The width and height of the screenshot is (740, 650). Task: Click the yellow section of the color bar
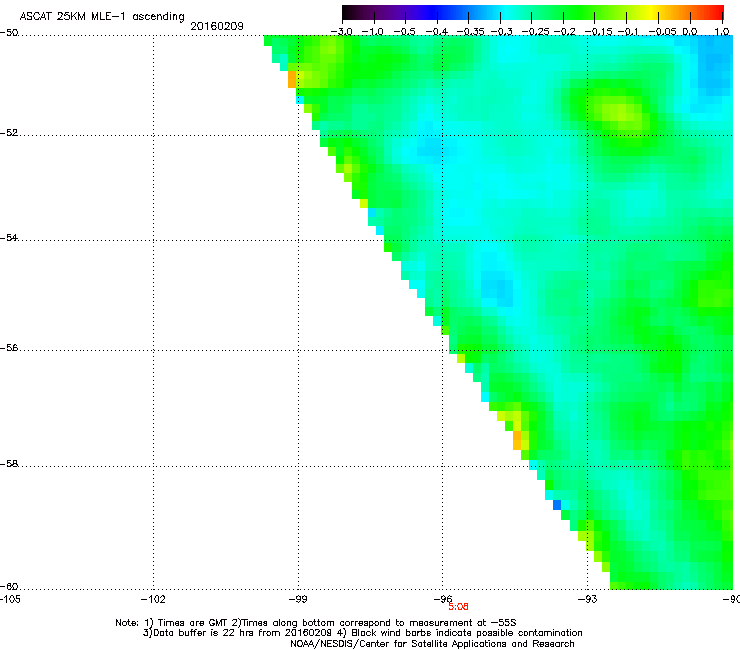pyautogui.click(x=654, y=13)
